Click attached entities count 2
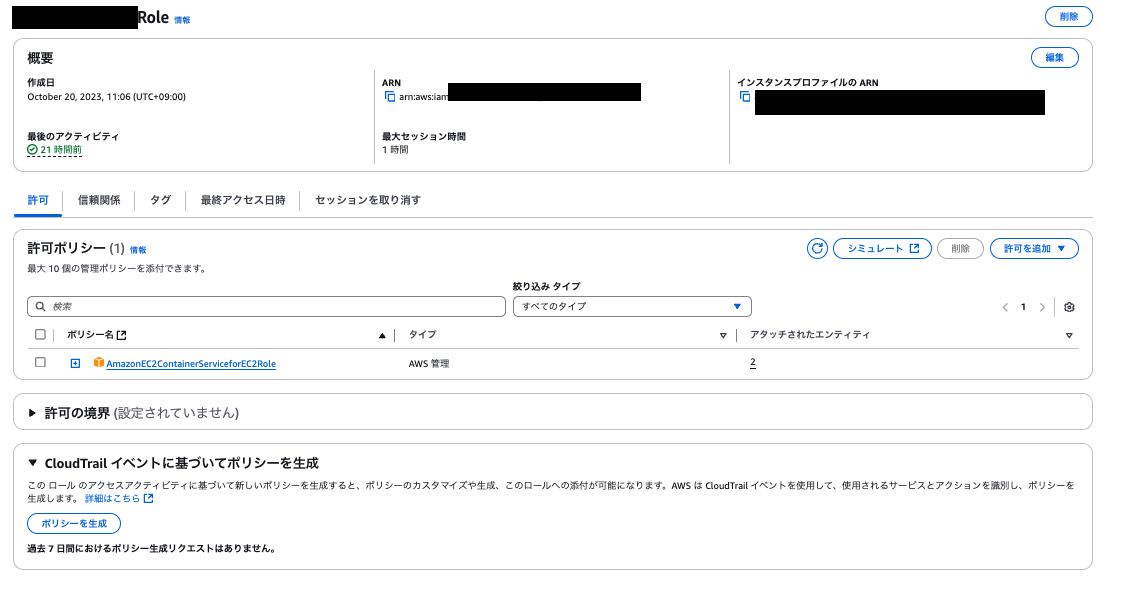Image resolution: width=1138 pixels, height=603 pixels. tap(753, 362)
